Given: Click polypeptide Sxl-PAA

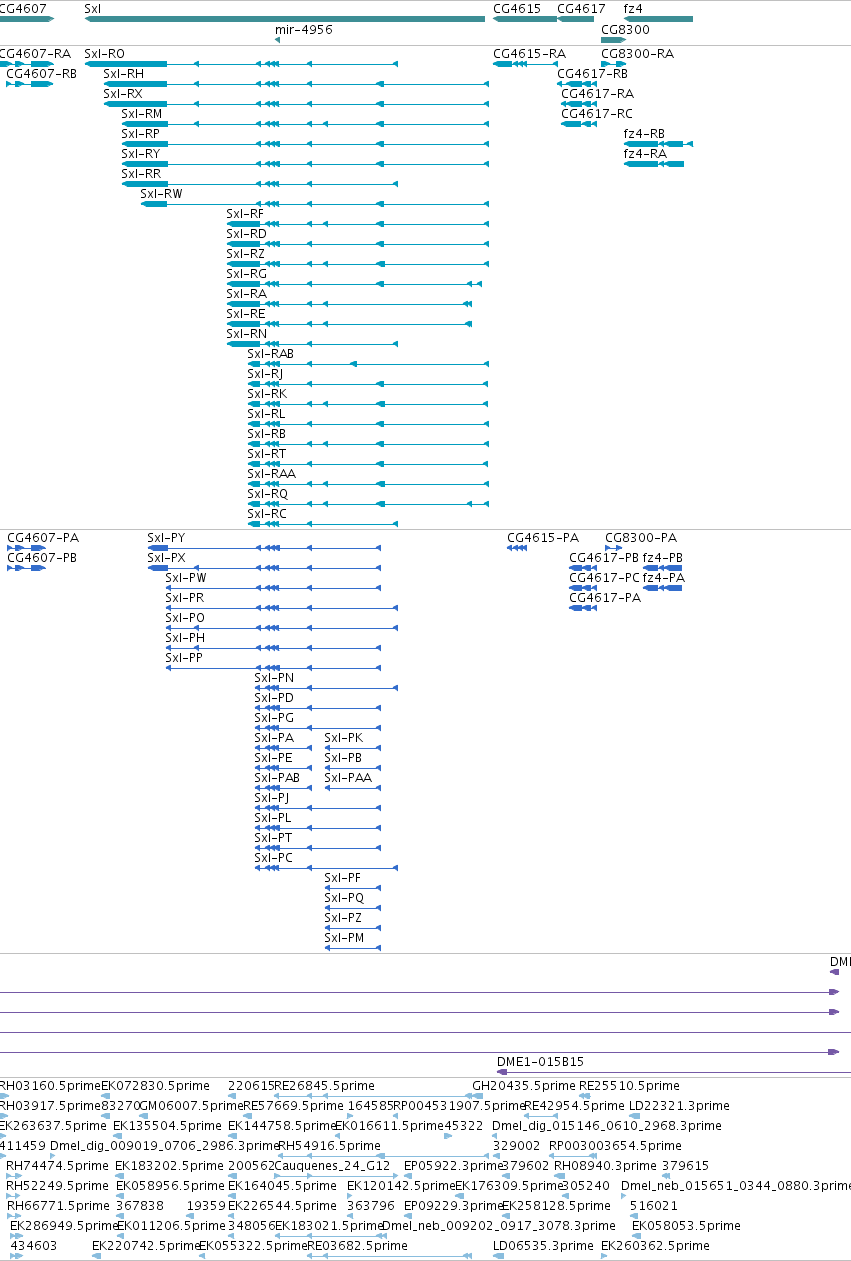Looking at the screenshot, I should click(348, 778).
